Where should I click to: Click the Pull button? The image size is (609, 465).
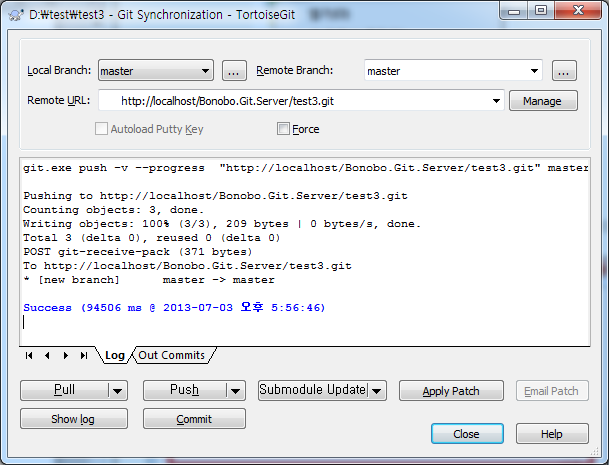point(64,390)
